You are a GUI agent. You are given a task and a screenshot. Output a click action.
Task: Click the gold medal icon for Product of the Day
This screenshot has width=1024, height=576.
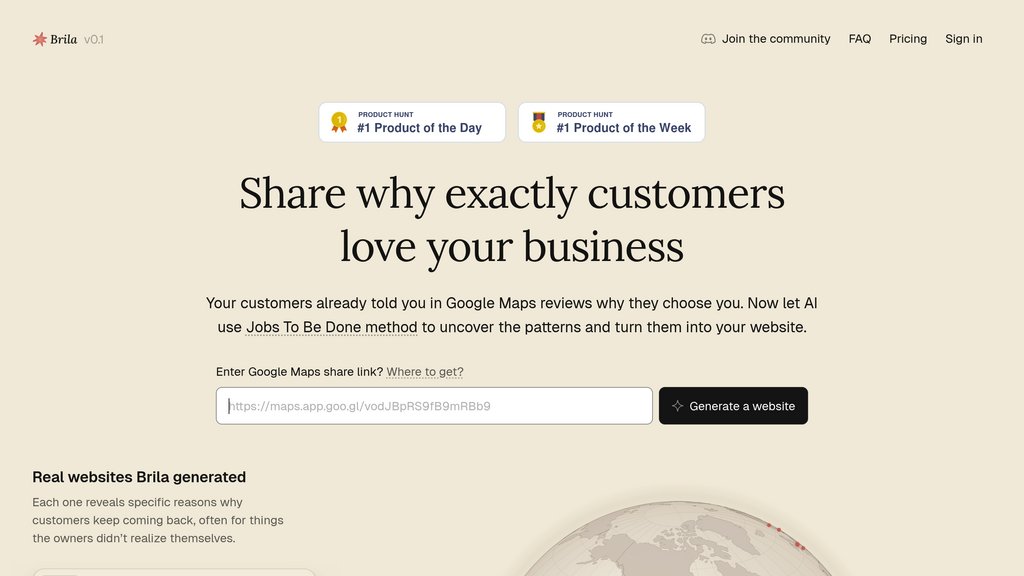(x=339, y=122)
